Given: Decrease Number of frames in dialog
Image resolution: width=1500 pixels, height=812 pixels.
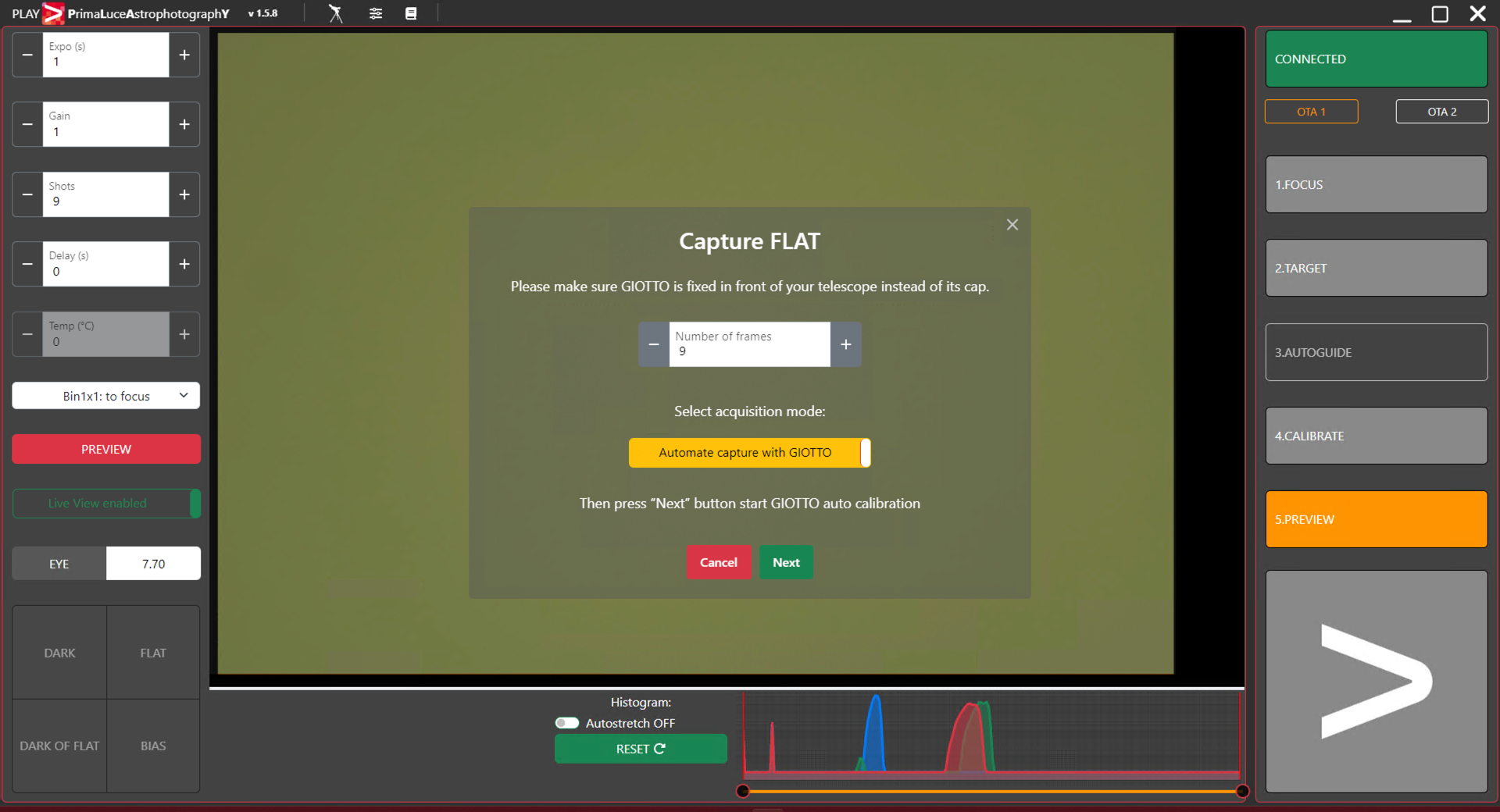Looking at the screenshot, I should pyautogui.click(x=654, y=344).
